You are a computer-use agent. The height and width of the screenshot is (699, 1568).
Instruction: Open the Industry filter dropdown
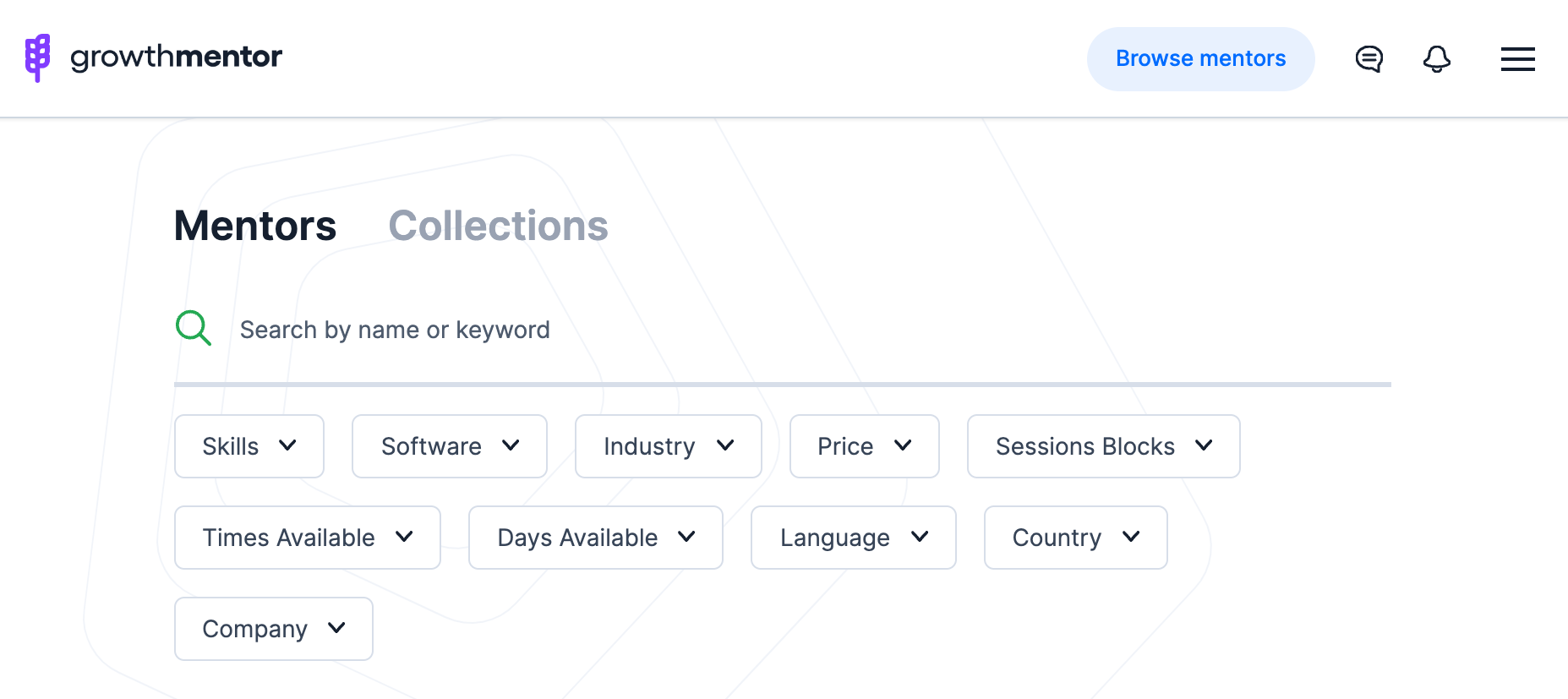pyautogui.click(x=669, y=446)
